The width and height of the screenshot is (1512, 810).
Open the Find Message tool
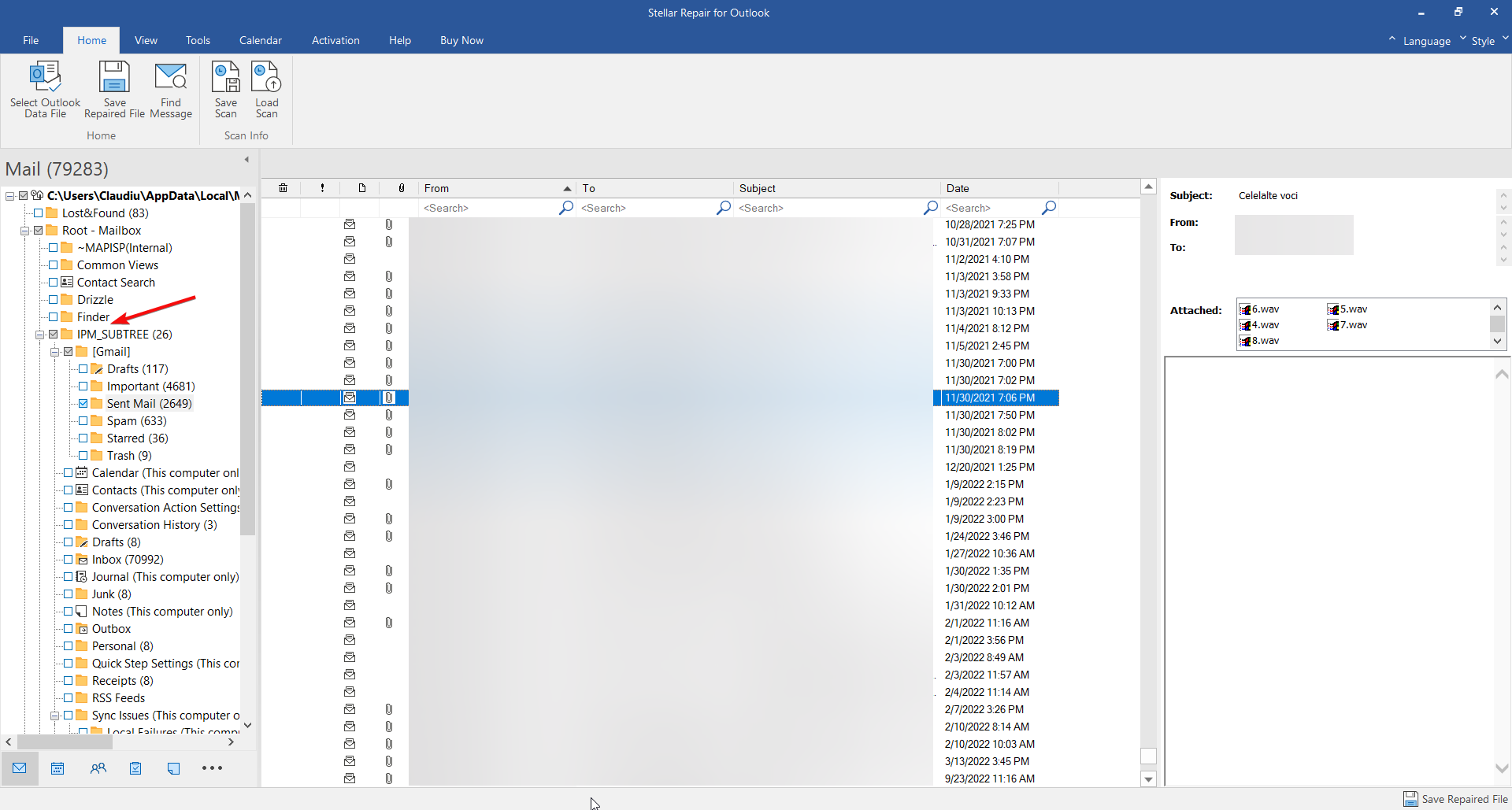pos(171,90)
